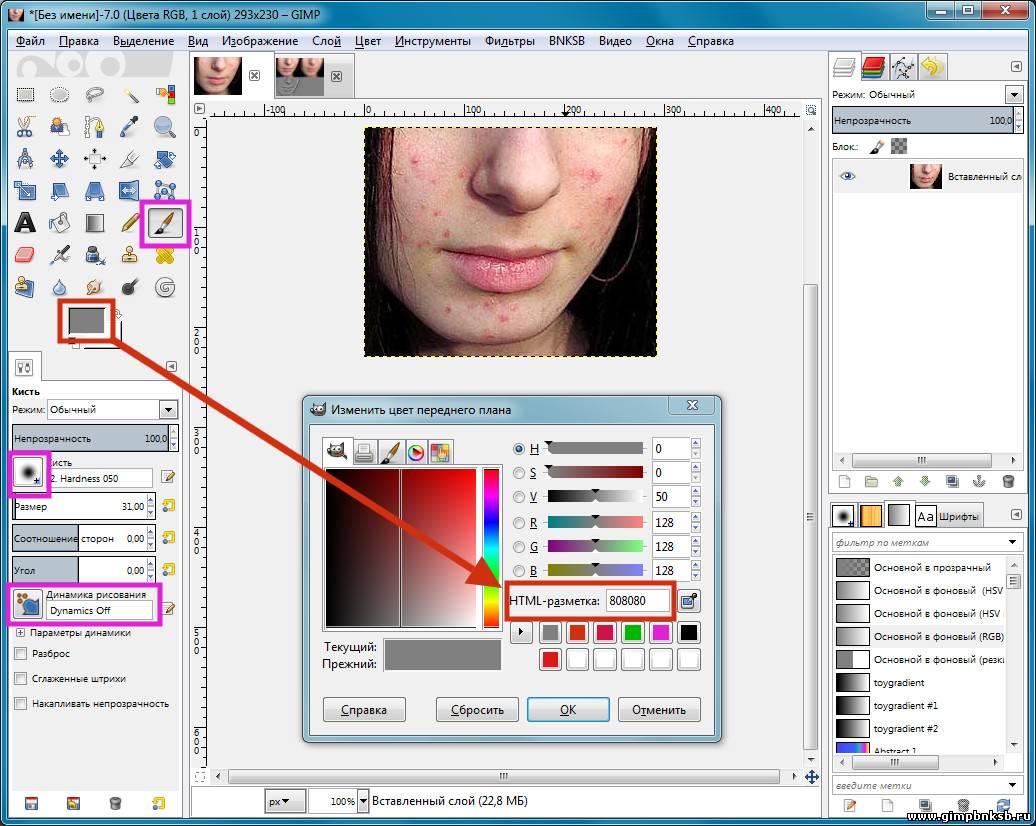Viewport: 1036px width, 826px height.
Task: Click the Отменить button
Action: [659, 710]
